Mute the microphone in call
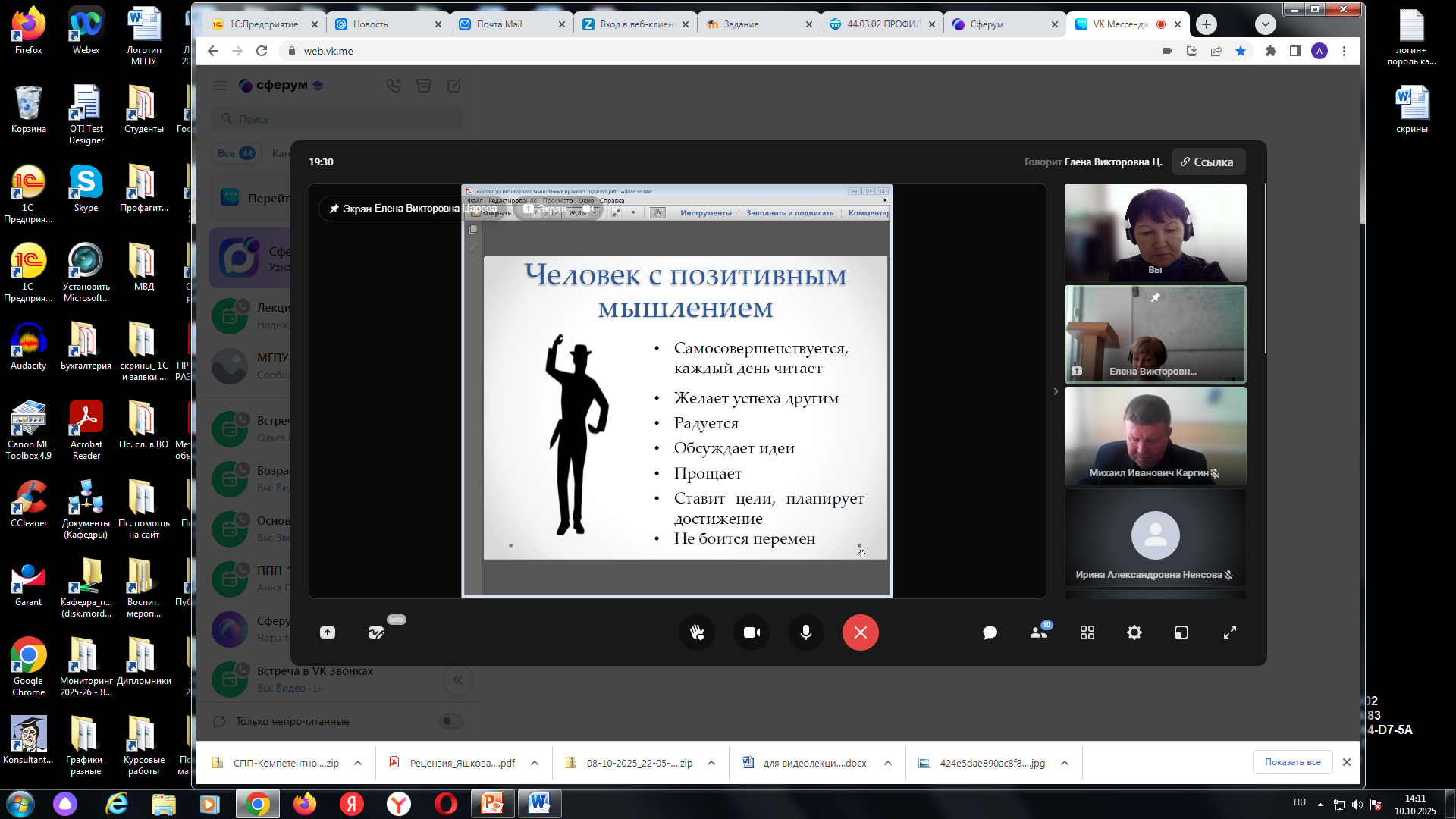The image size is (1456, 819). 806,632
